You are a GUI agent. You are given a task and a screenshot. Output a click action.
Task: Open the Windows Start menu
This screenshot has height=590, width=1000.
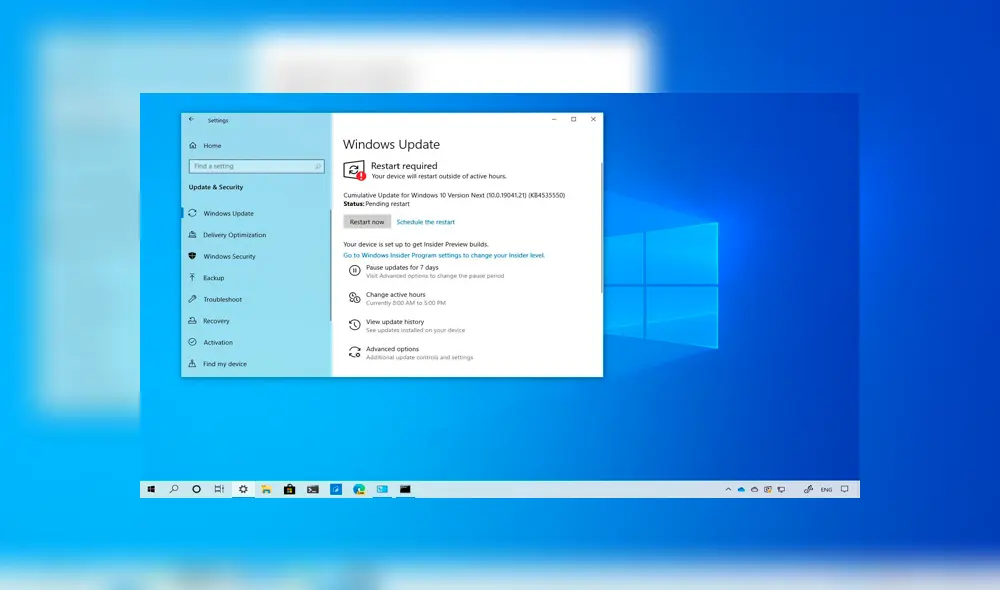[151, 489]
